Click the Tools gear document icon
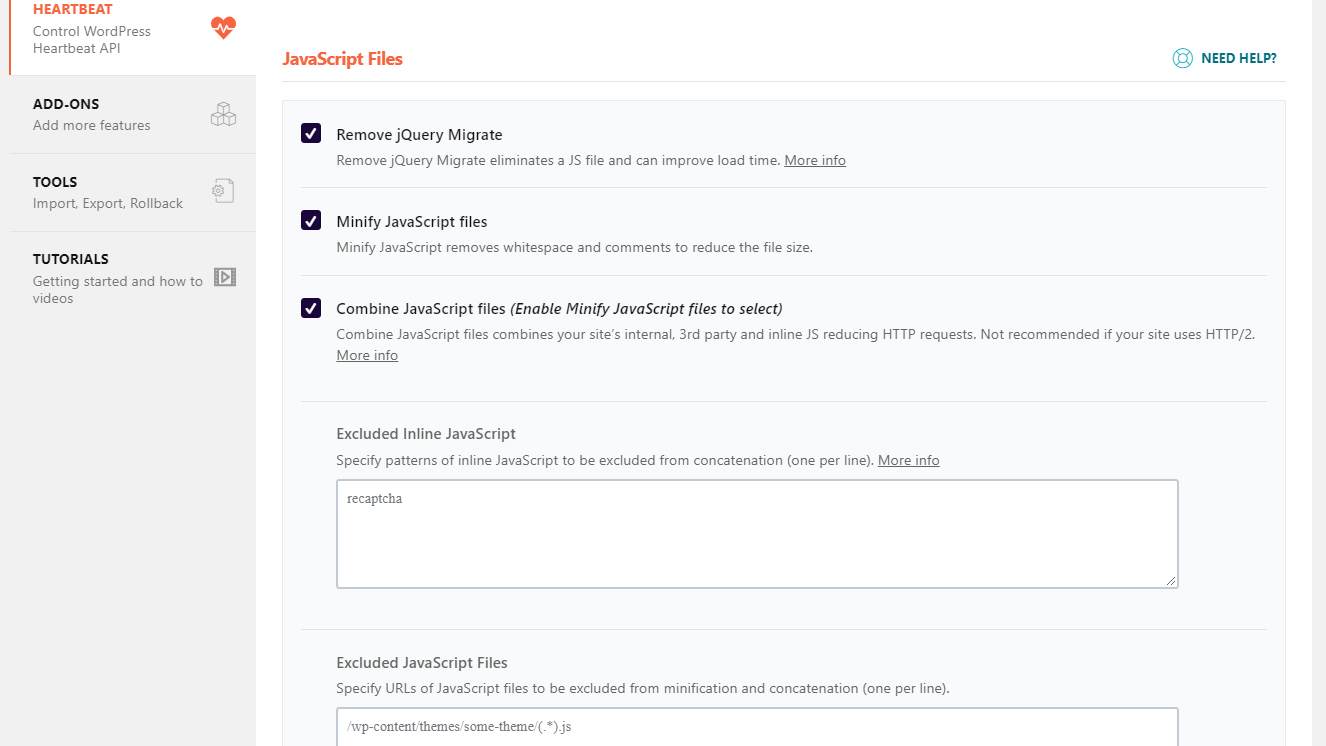 [223, 191]
